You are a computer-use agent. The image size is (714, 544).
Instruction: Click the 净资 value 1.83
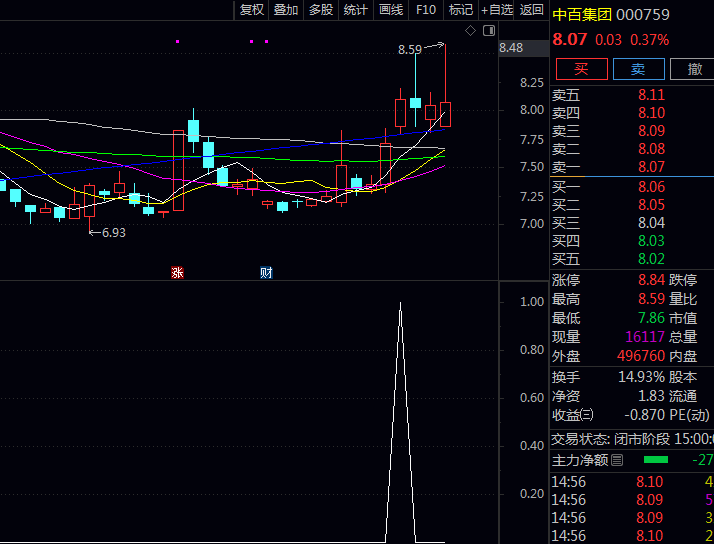[651, 396]
